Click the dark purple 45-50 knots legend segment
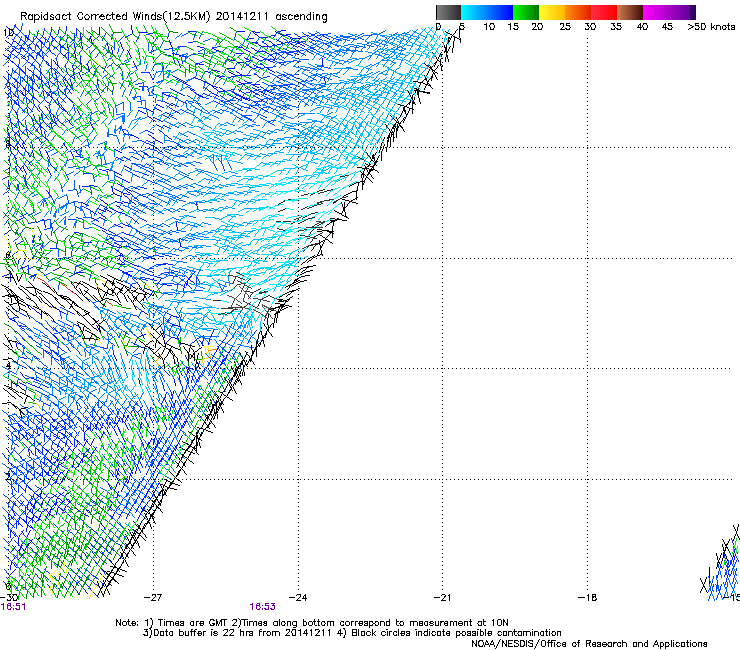740x650 pixels. point(682,12)
